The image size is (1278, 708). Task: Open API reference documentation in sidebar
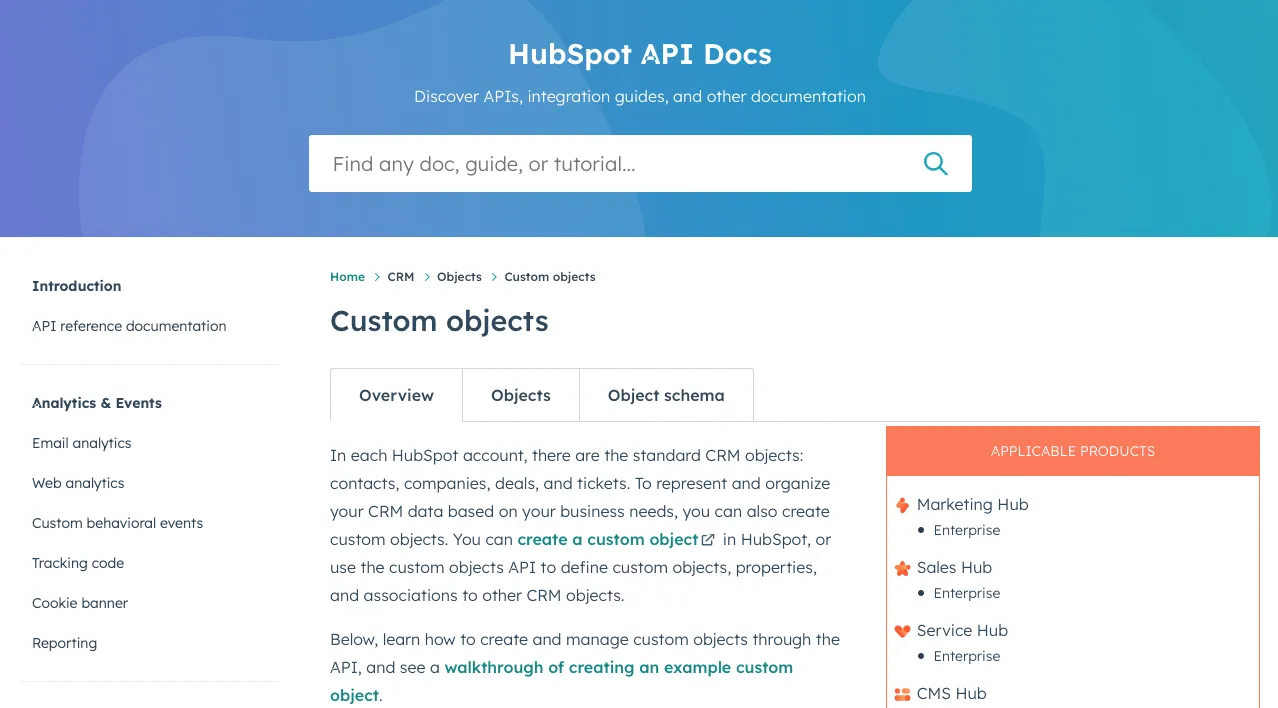pyautogui.click(x=129, y=326)
